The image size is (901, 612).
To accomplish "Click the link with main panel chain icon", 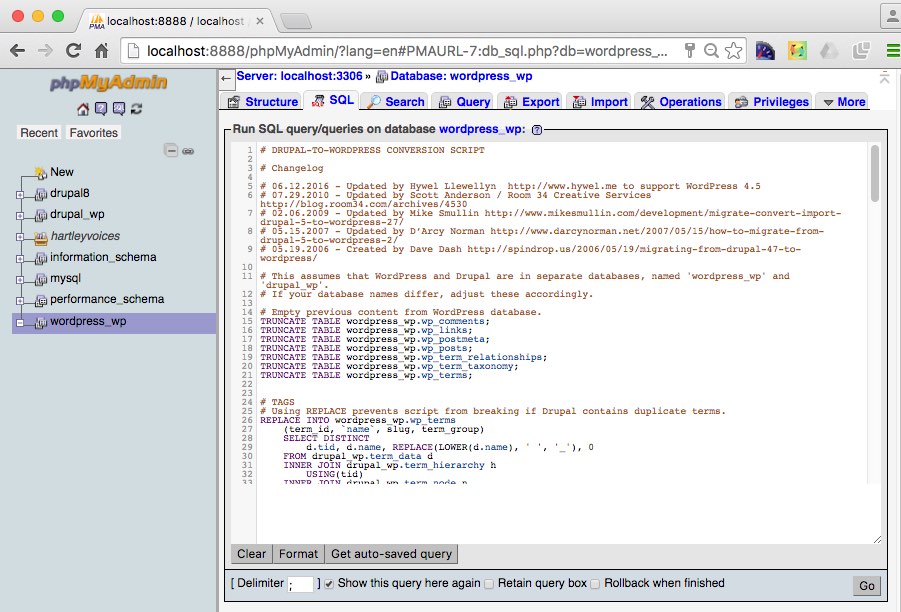I will coord(188,151).
